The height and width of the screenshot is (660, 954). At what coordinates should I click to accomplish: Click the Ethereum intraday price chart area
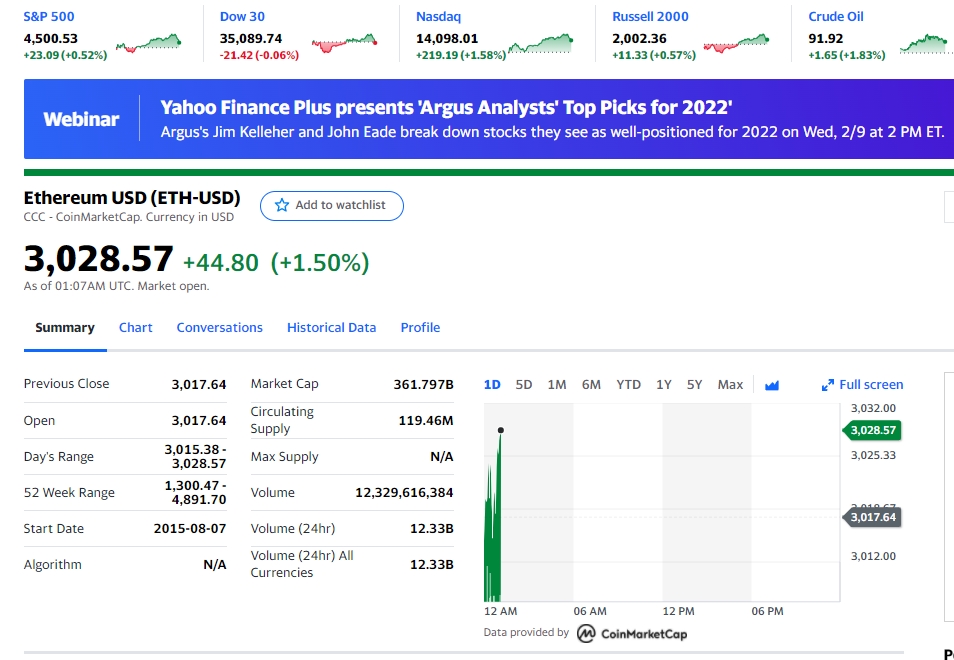[661, 502]
